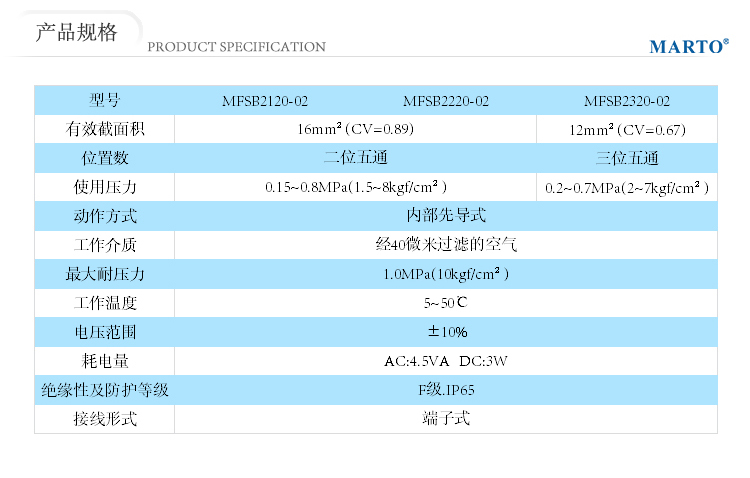Click the 12mm² (CV=0.67) cell
This screenshot has height=478, width=750.
coord(627,130)
